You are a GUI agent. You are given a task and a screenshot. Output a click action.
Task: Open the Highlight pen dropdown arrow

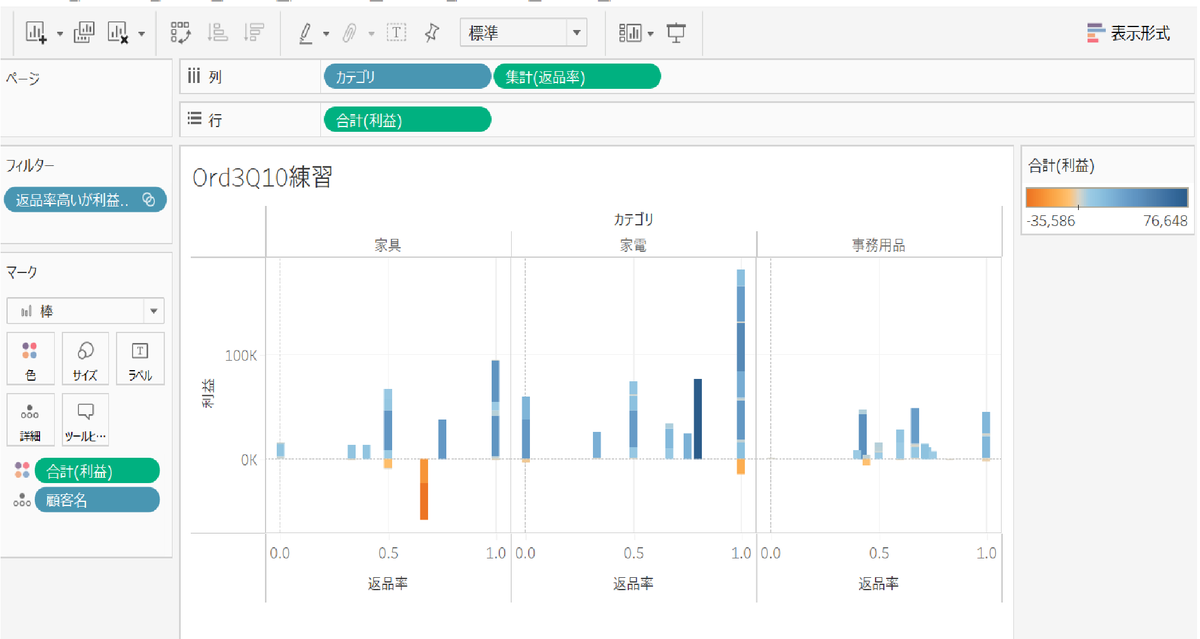tap(326, 34)
